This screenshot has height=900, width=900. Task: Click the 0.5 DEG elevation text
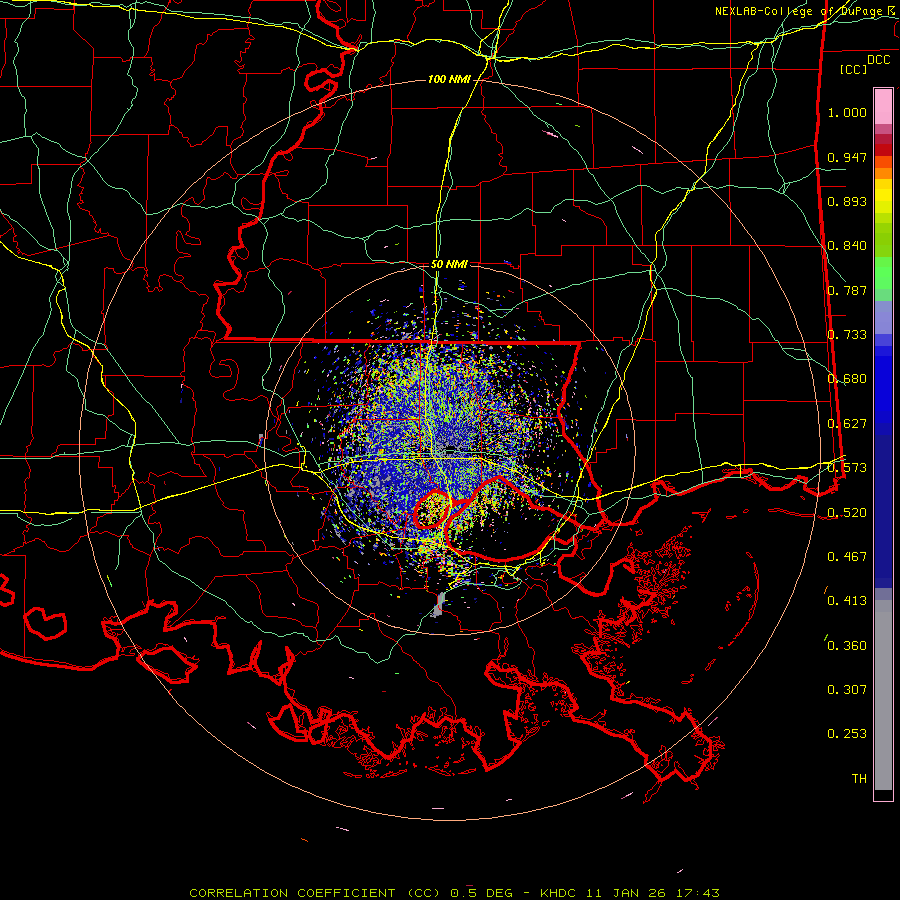click(482, 893)
